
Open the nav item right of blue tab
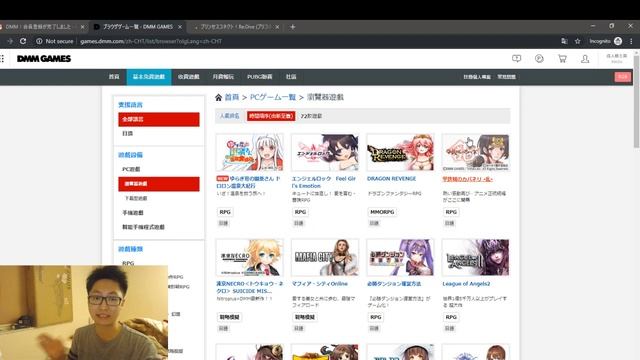189,77
